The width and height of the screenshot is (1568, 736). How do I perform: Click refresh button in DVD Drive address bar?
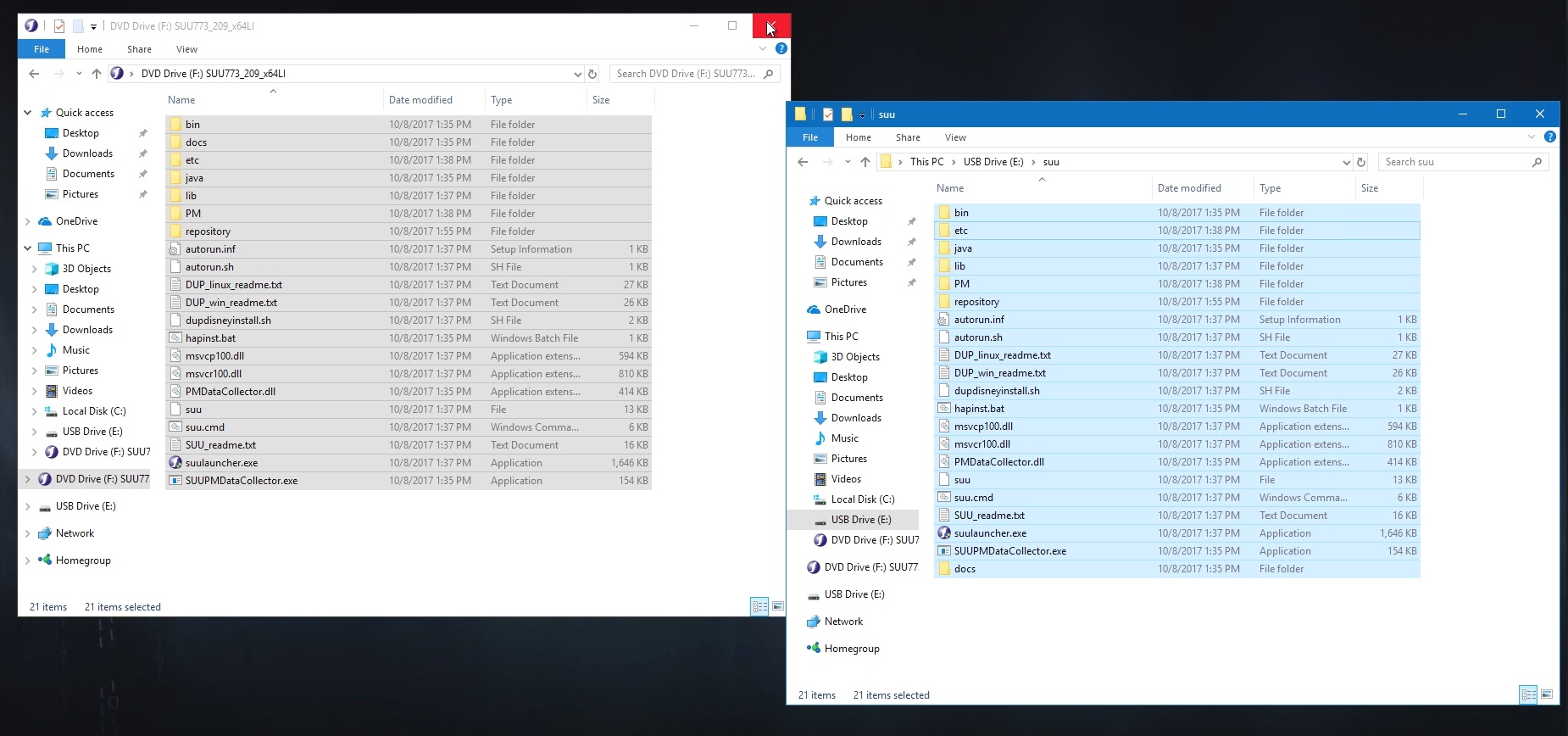(x=592, y=74)
